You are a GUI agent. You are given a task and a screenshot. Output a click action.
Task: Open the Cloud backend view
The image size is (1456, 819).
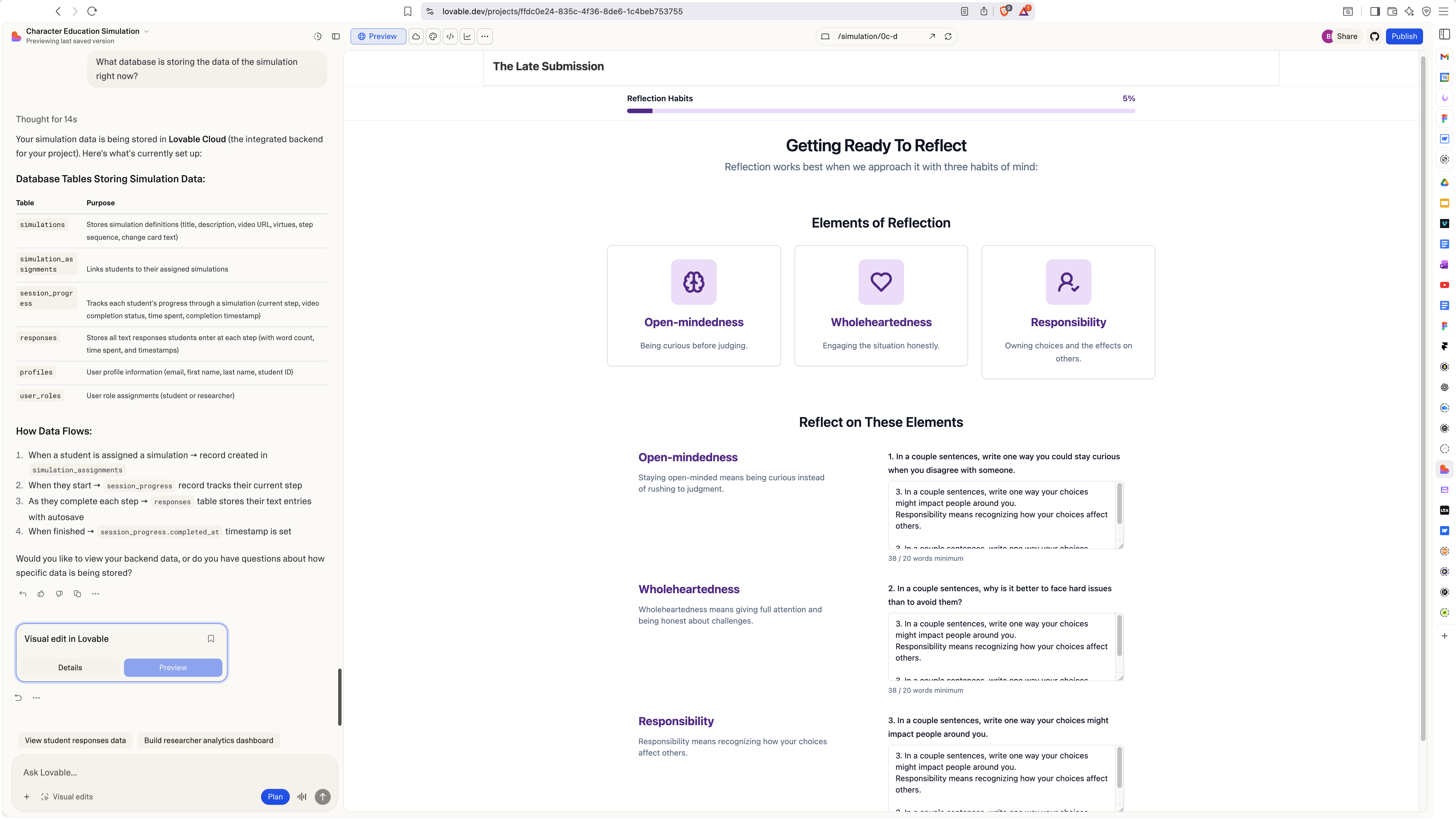point(416,36)
